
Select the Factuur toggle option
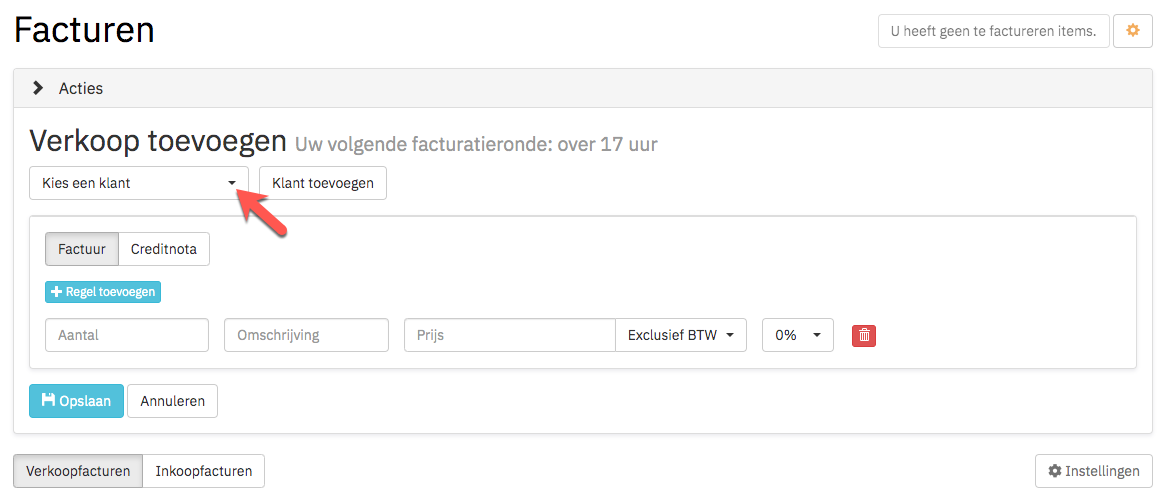(82, 249)
